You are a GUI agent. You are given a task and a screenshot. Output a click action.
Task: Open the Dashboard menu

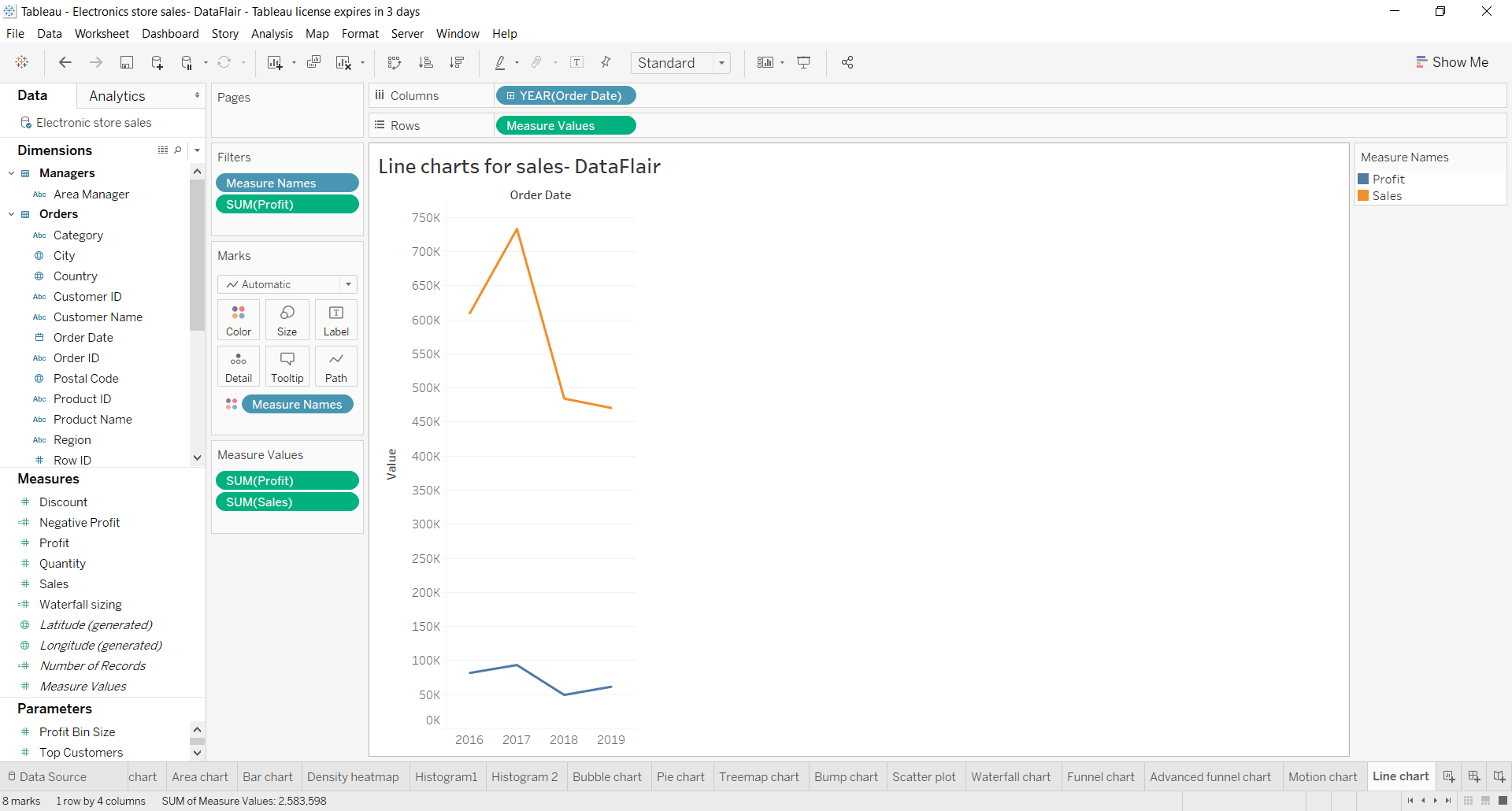[170, 34]
